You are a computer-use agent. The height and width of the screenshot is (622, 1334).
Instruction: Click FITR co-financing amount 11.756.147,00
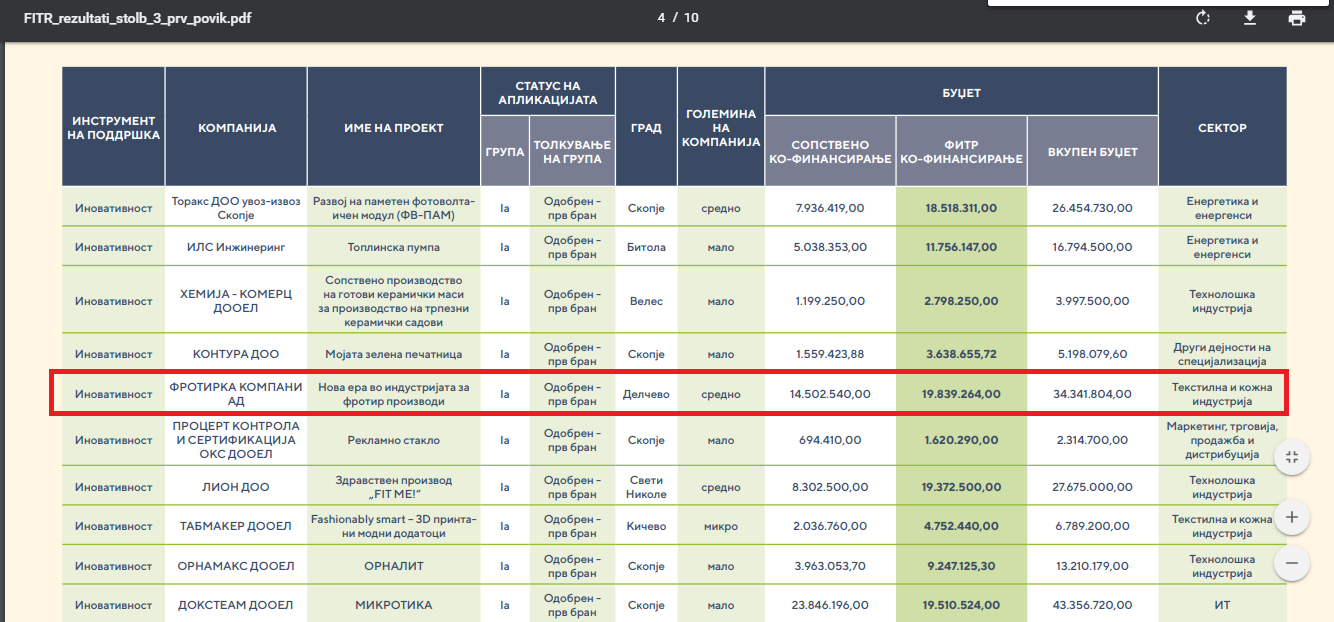[x=961, y=247]
